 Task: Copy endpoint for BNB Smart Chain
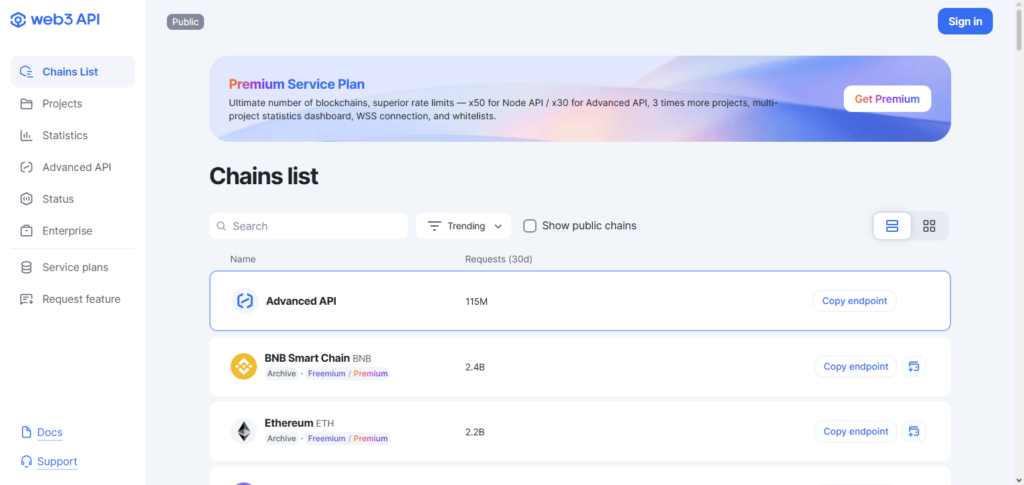pos(856,366)
